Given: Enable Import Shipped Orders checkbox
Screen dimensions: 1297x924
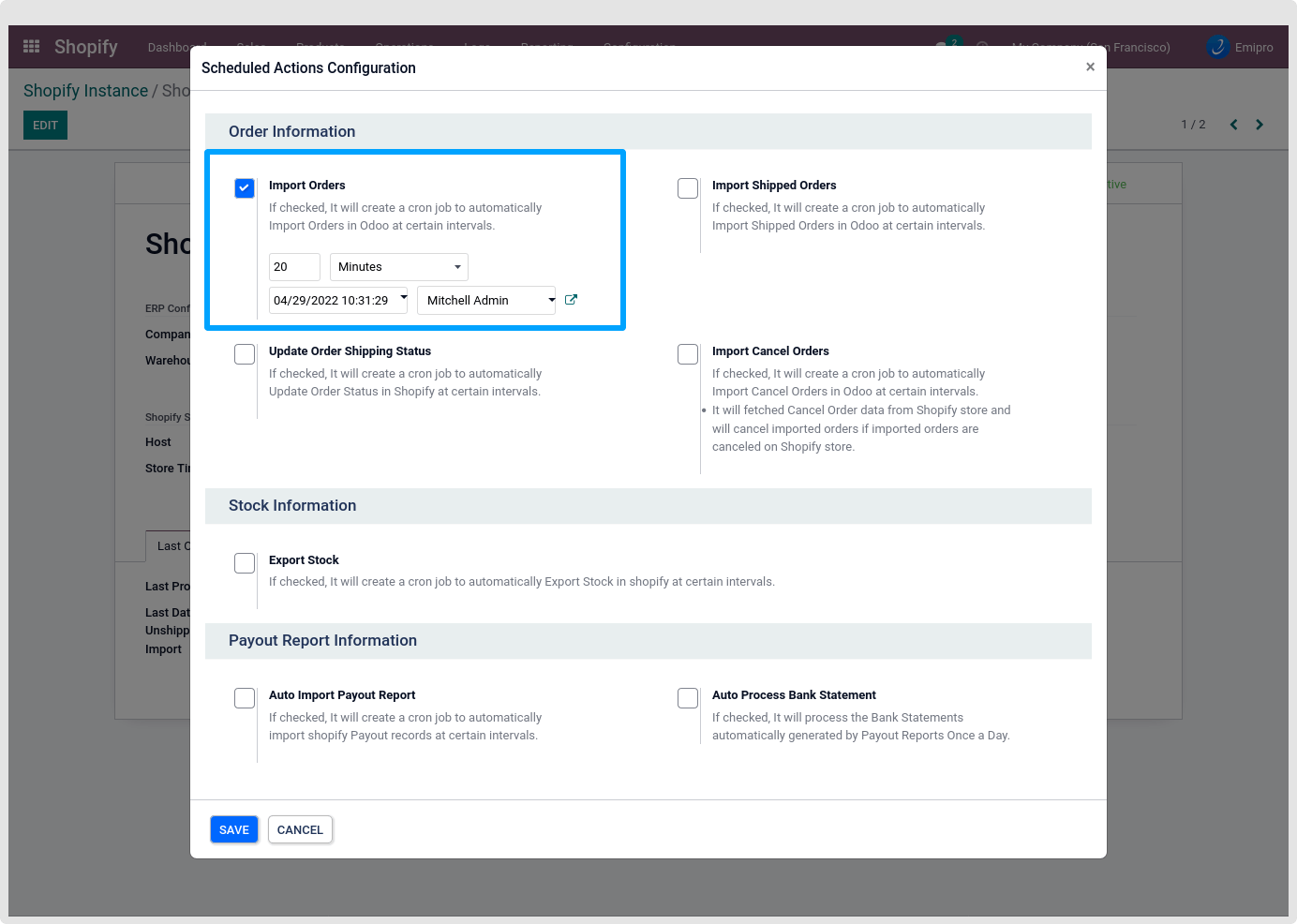Looking at the screenshot, I should 688,188.
